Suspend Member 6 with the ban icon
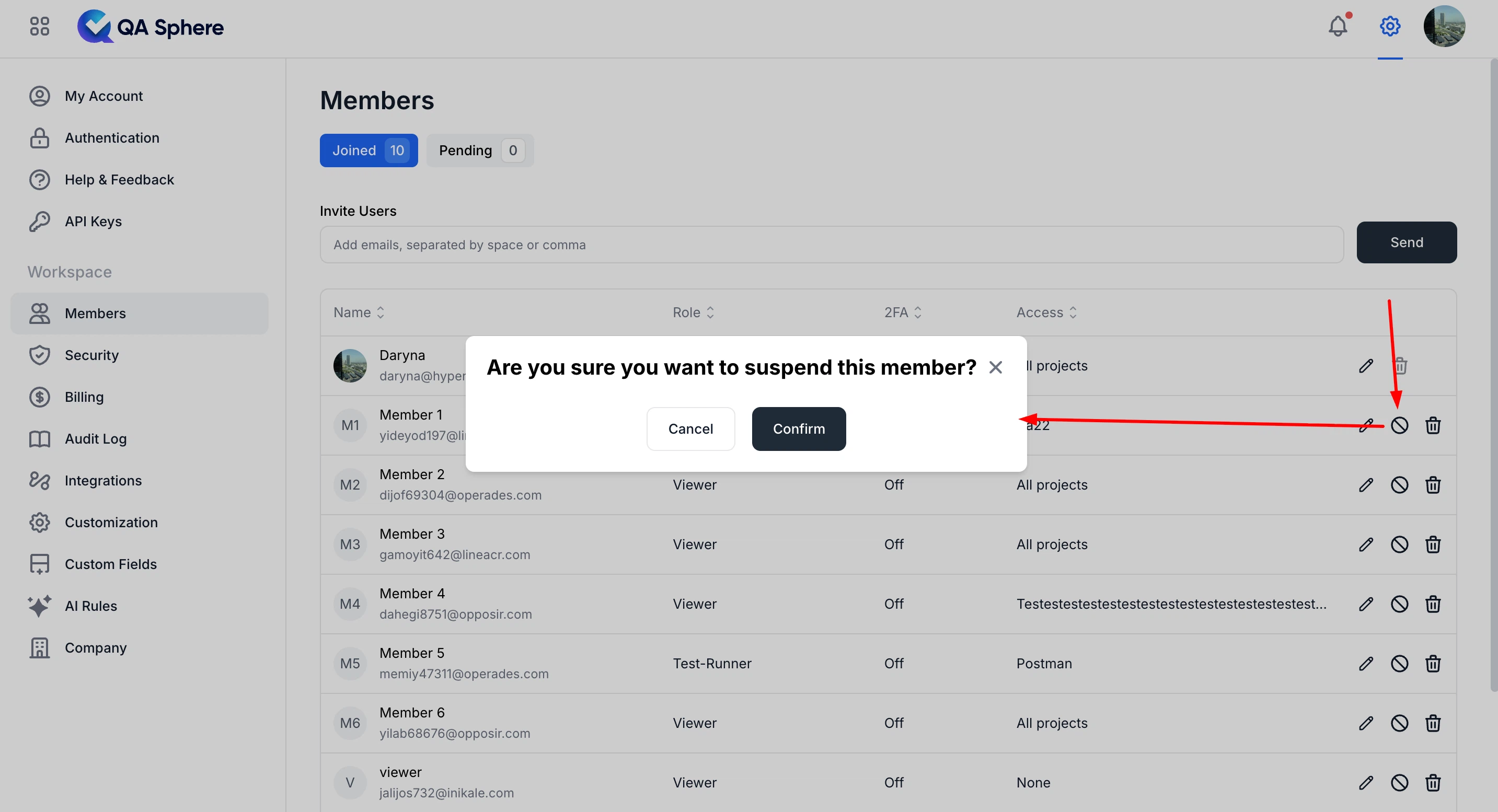This screenshot has width=1498, height=812. pyautogui.click(x=1400, y=723)
